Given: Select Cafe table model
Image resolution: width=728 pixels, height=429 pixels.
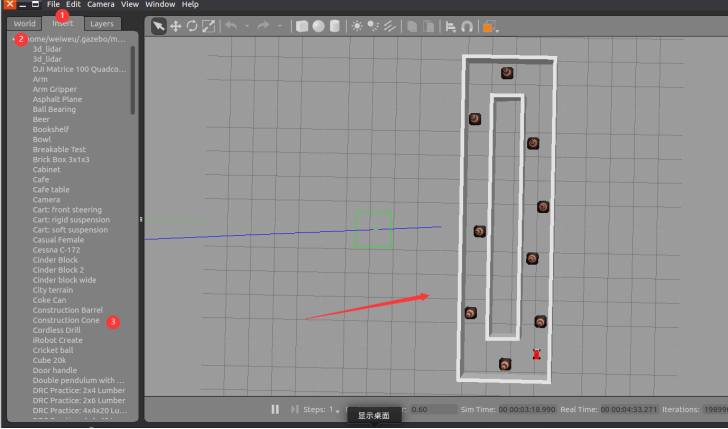Looking at the screenshot, I should click(51, 190).
